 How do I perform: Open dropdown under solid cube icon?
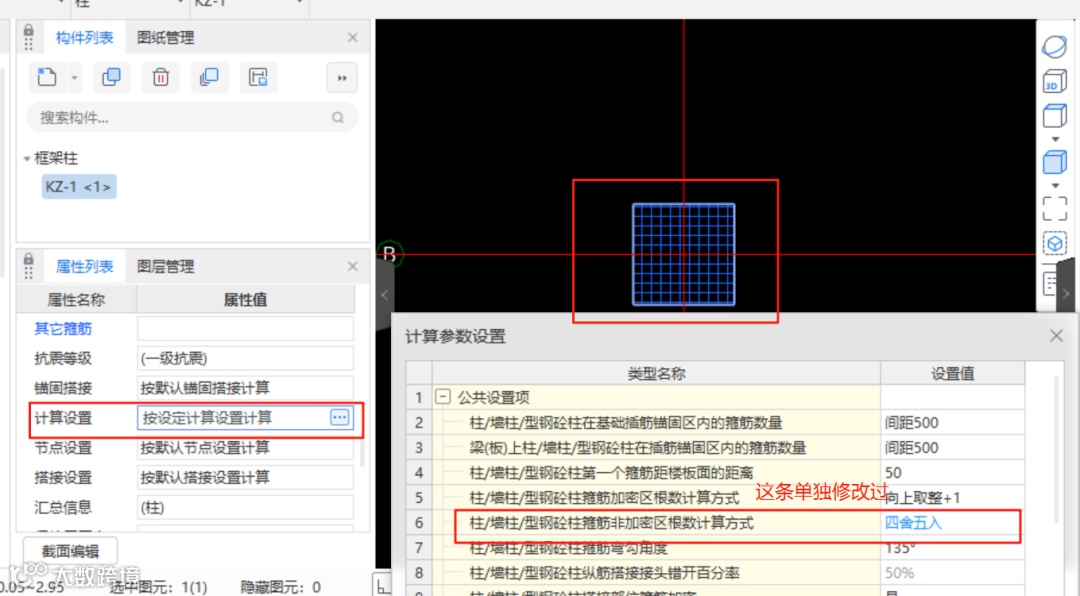click(x=1055, y=186)
